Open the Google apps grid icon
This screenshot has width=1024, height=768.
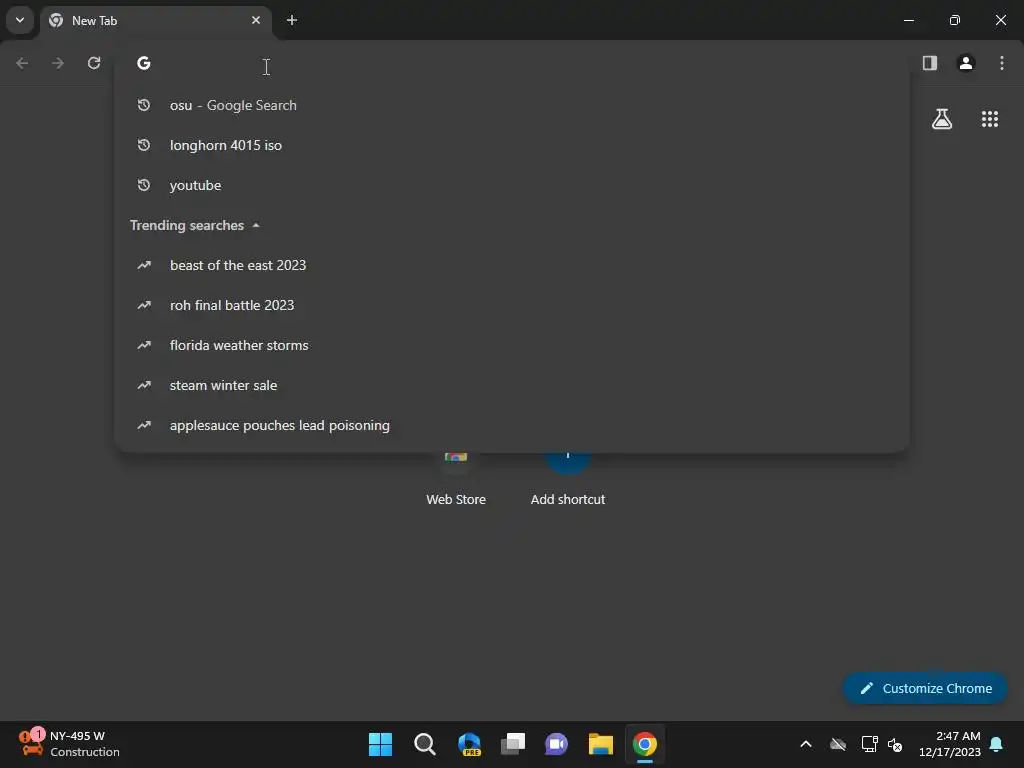tap(990, 119)
